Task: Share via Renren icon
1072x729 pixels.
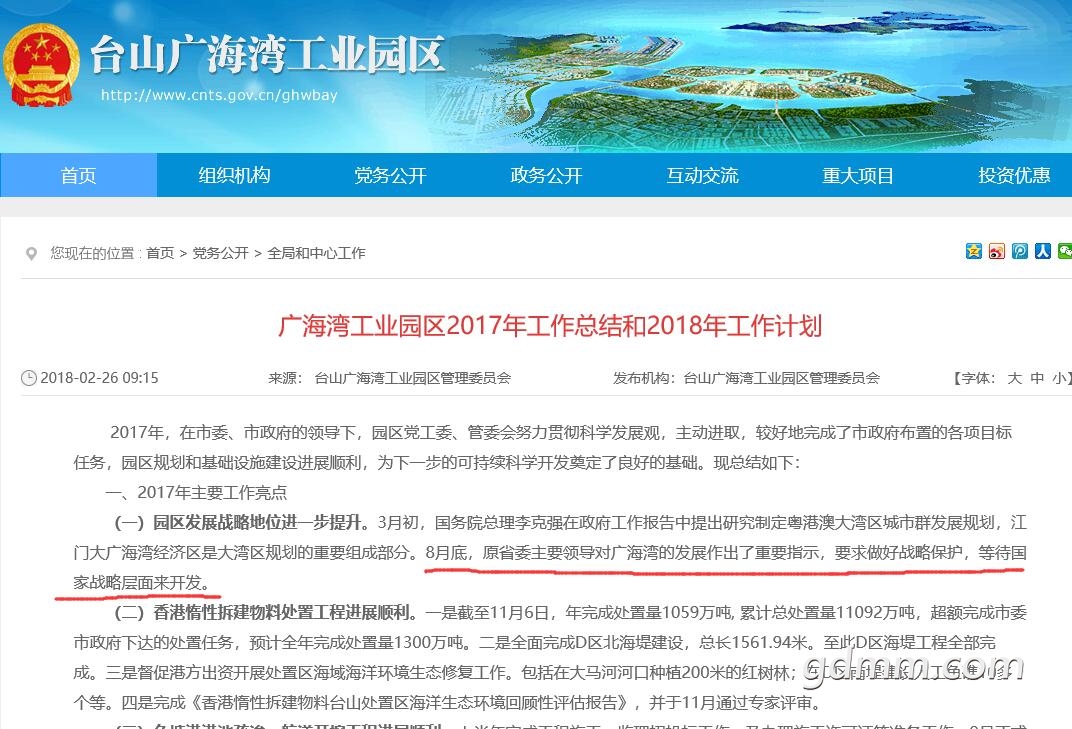Action: coord(1043,251)
